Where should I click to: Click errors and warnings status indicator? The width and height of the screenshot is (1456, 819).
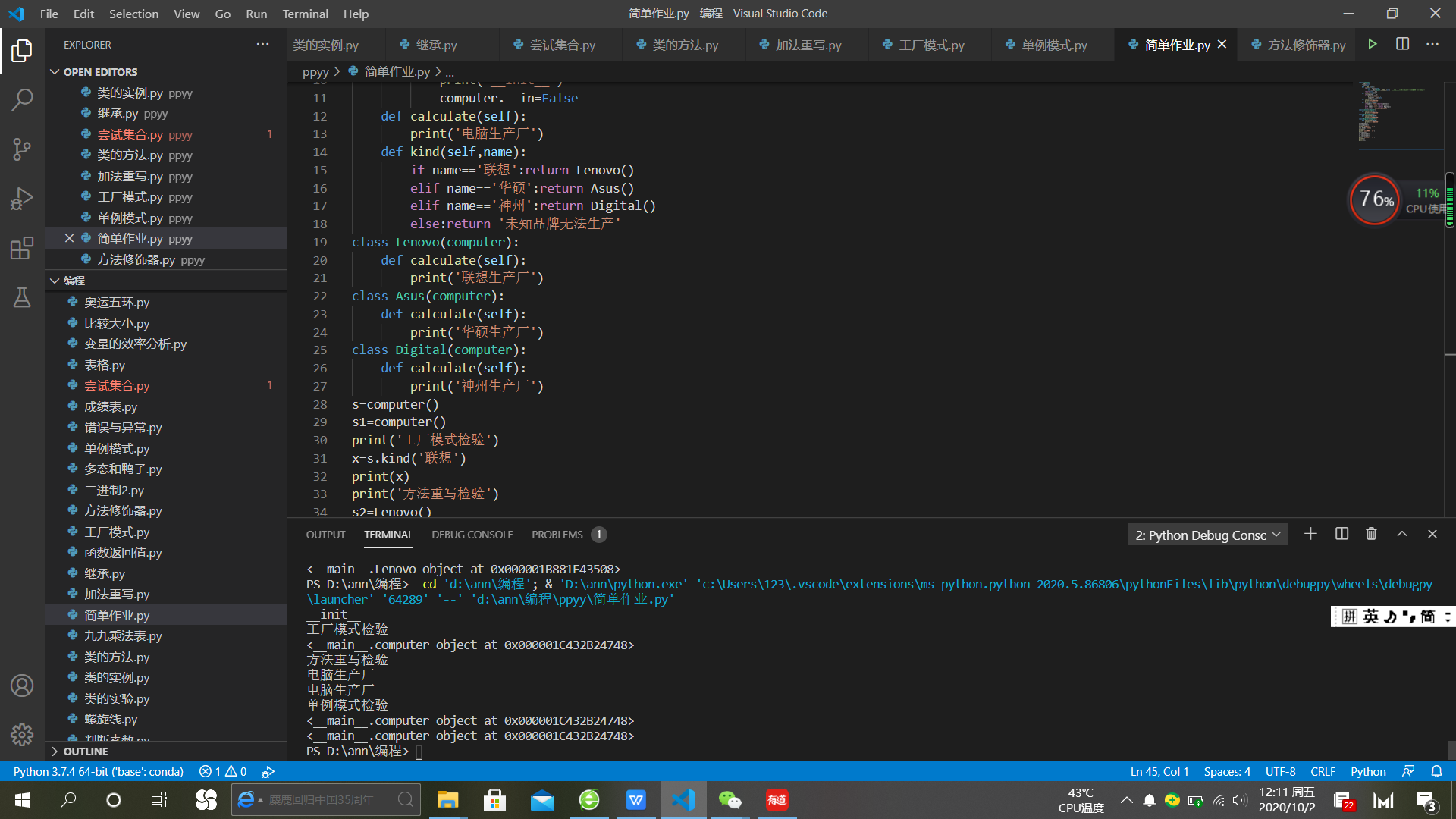point(223,771)
